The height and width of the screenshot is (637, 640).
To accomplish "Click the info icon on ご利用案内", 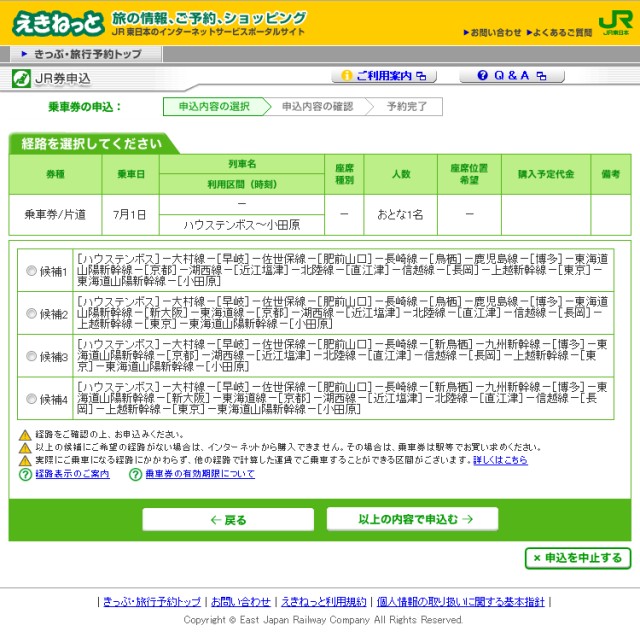I will [346, 75].
